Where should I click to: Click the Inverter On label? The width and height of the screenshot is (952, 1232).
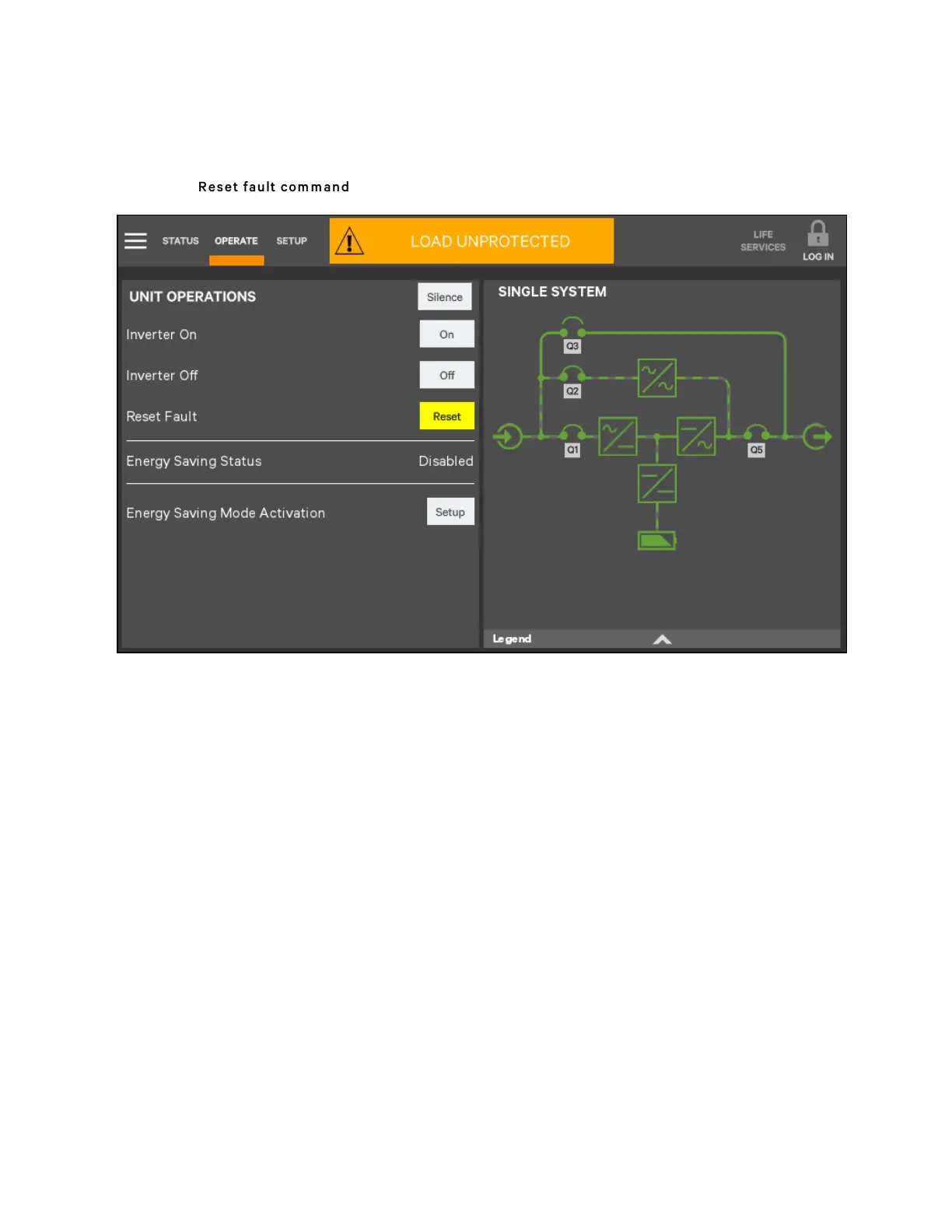162,334
